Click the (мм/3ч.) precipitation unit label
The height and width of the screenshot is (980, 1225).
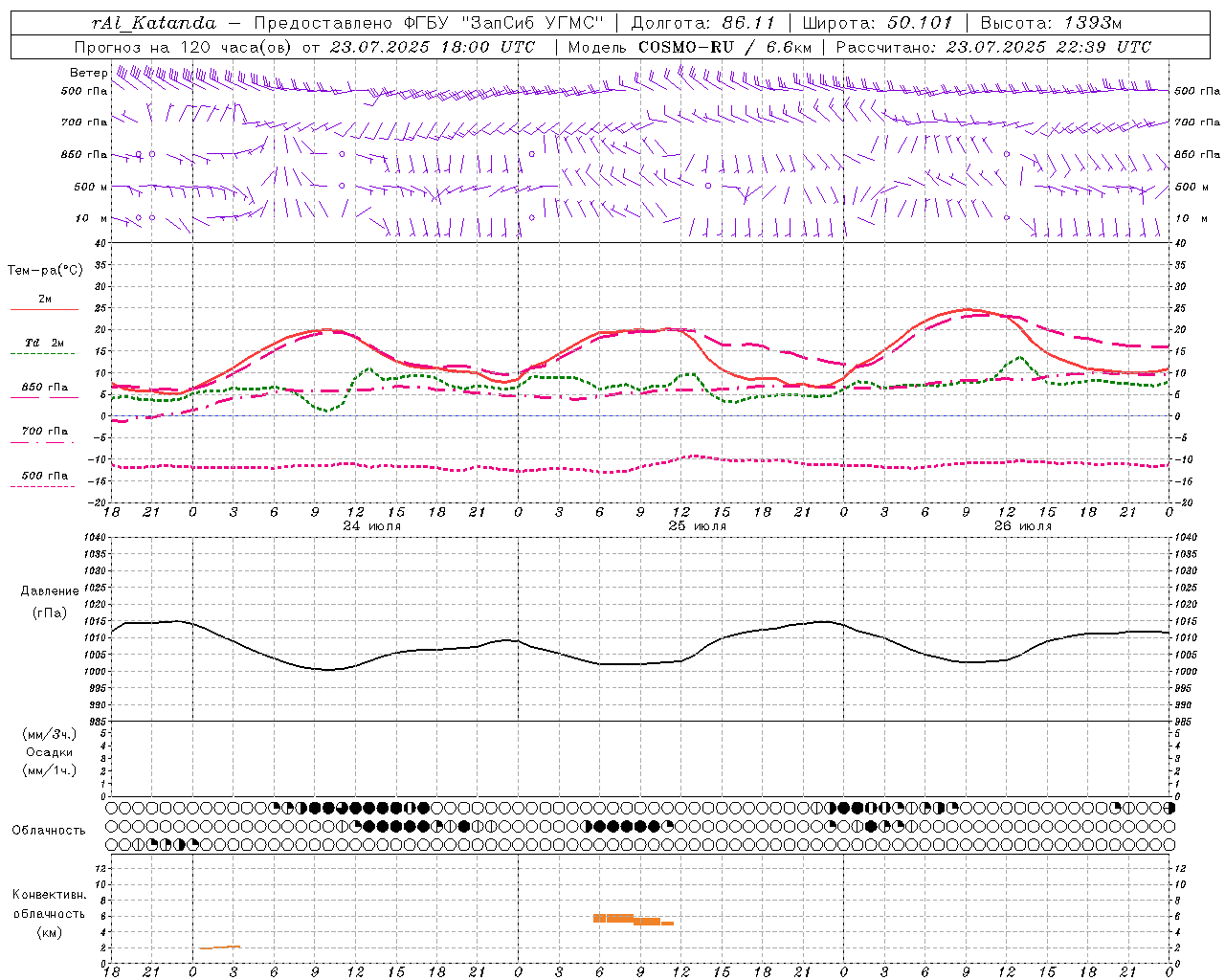[50, 734]
